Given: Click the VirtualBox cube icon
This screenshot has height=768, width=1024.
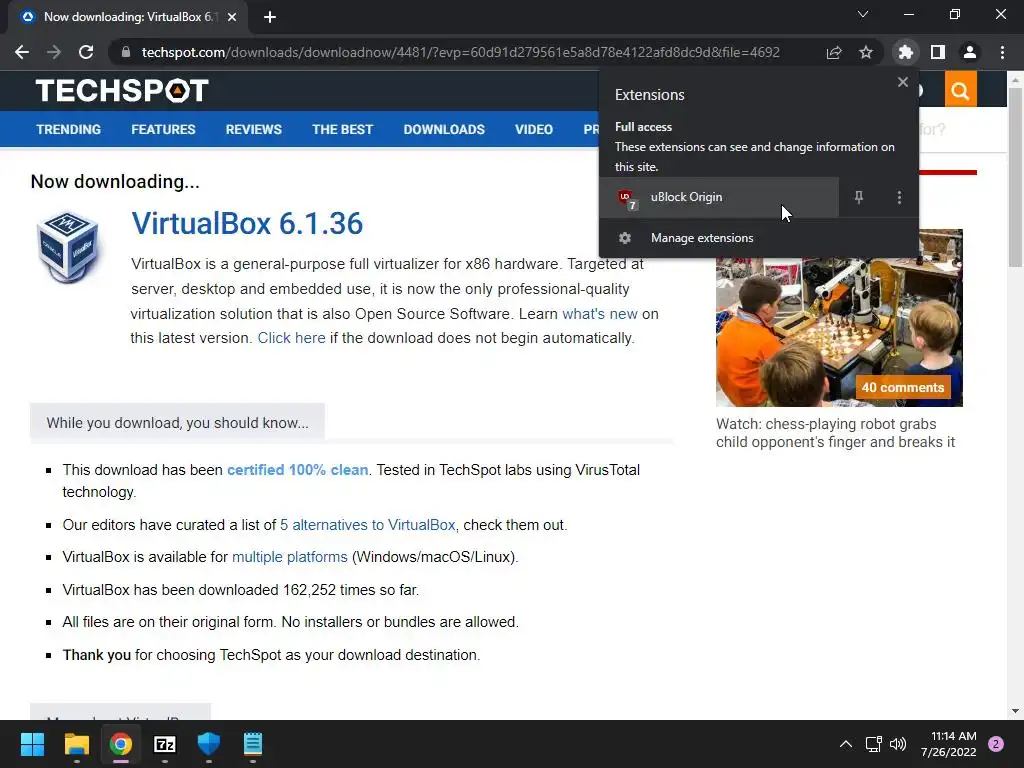Looking at the screenshot, I should (69, 246).
